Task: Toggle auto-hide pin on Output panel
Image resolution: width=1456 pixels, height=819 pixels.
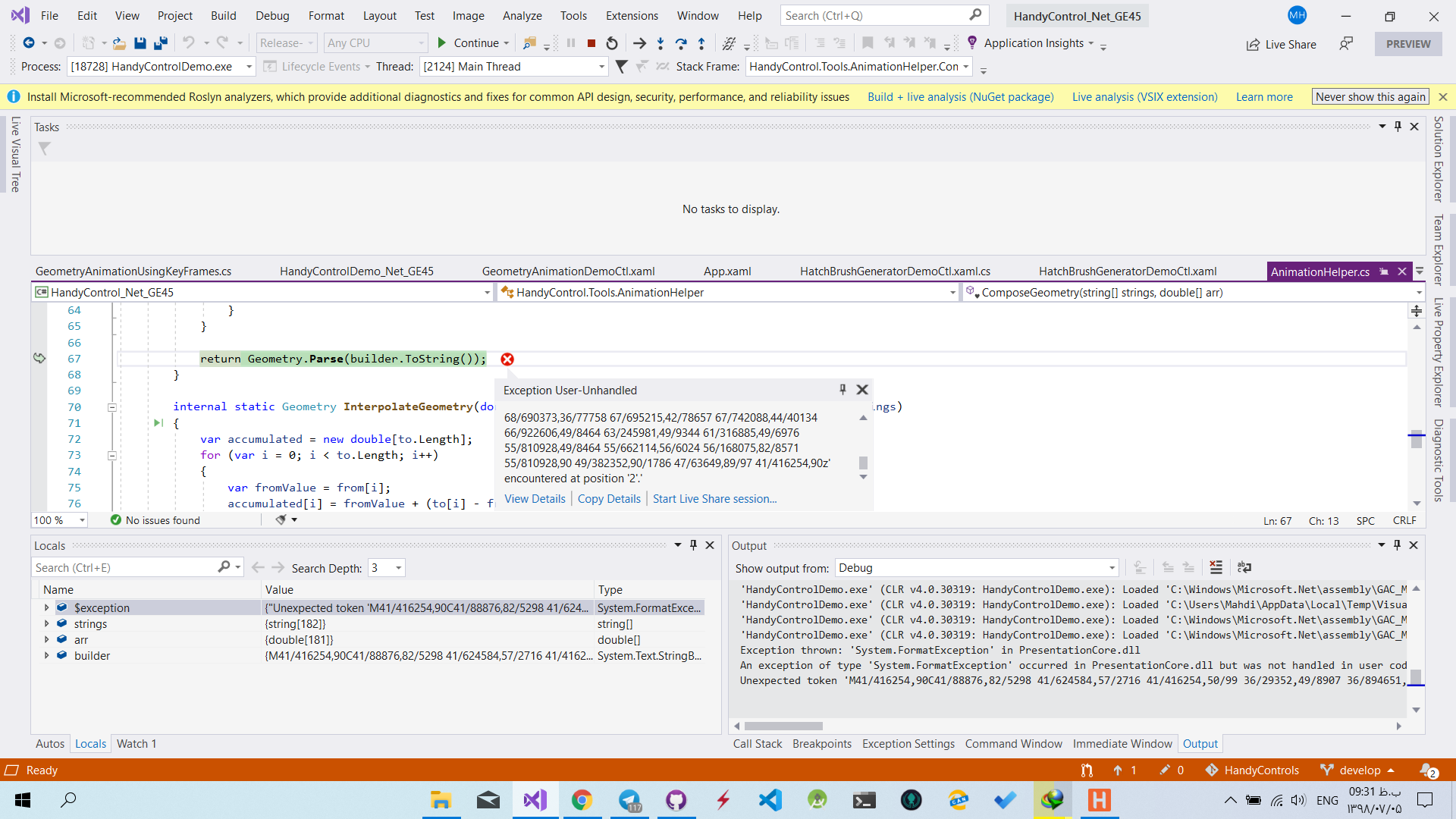Action: (x=1397, y=545)
